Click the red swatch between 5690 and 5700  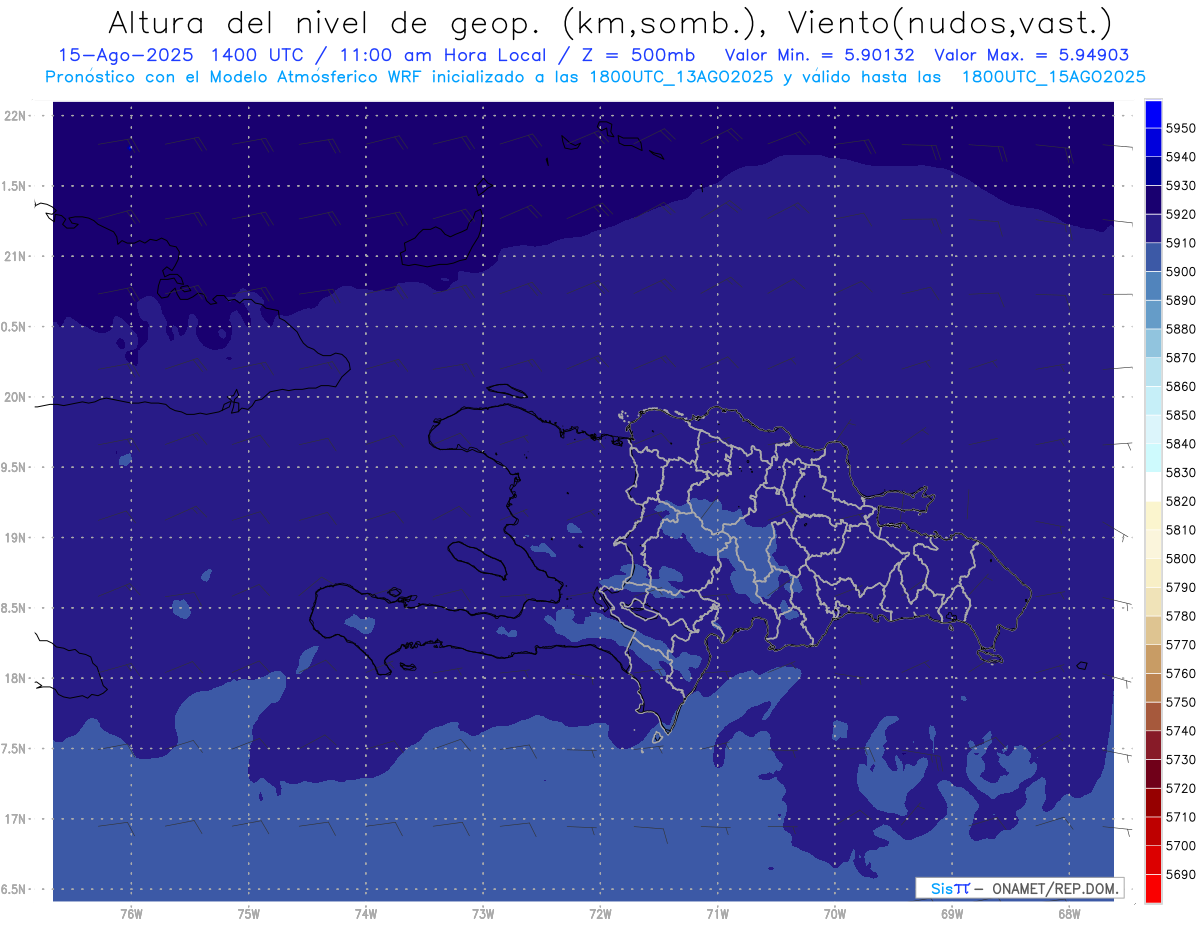click(x=1153, y=860)
